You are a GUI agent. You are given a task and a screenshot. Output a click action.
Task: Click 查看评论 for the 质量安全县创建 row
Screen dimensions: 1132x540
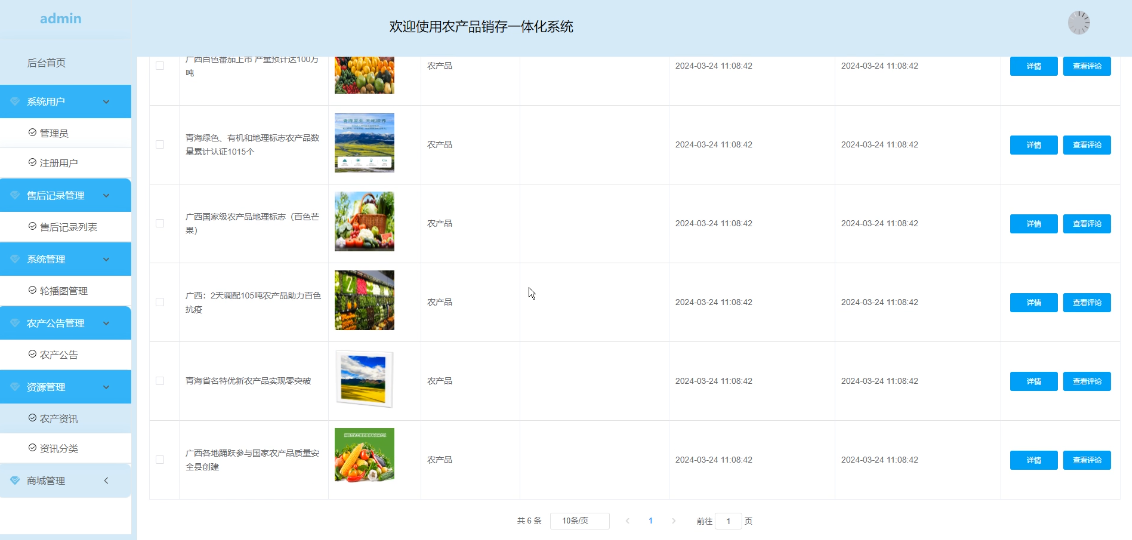1087,459
